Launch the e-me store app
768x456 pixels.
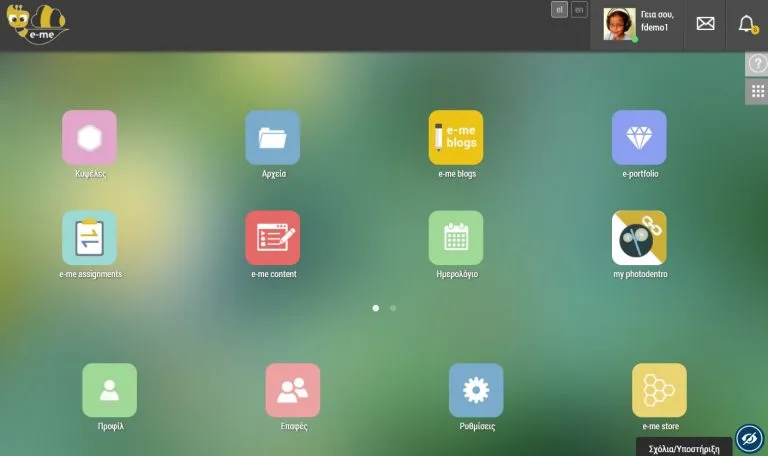pos(659,390)
